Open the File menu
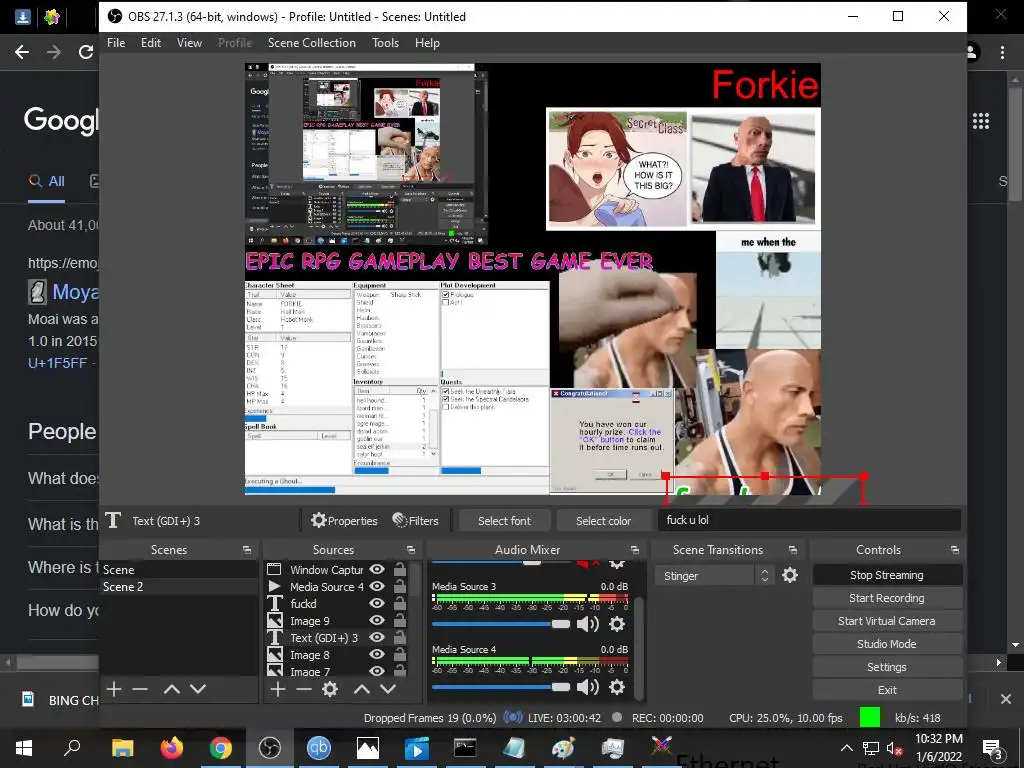Image resolution: width=1024 pixels, height=768 pixels. click(116, 43)
